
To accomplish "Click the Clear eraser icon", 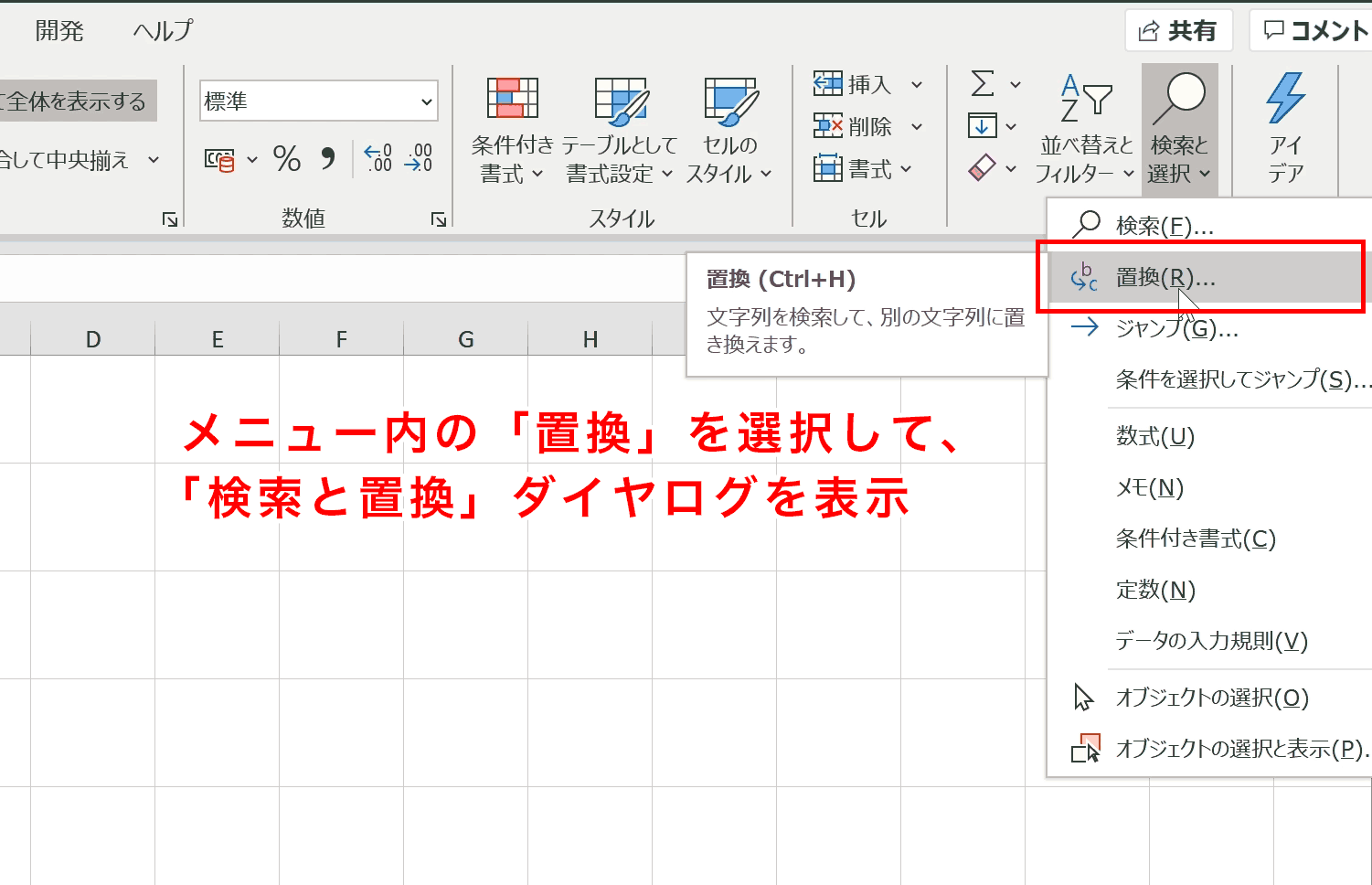I will (983, 167).
